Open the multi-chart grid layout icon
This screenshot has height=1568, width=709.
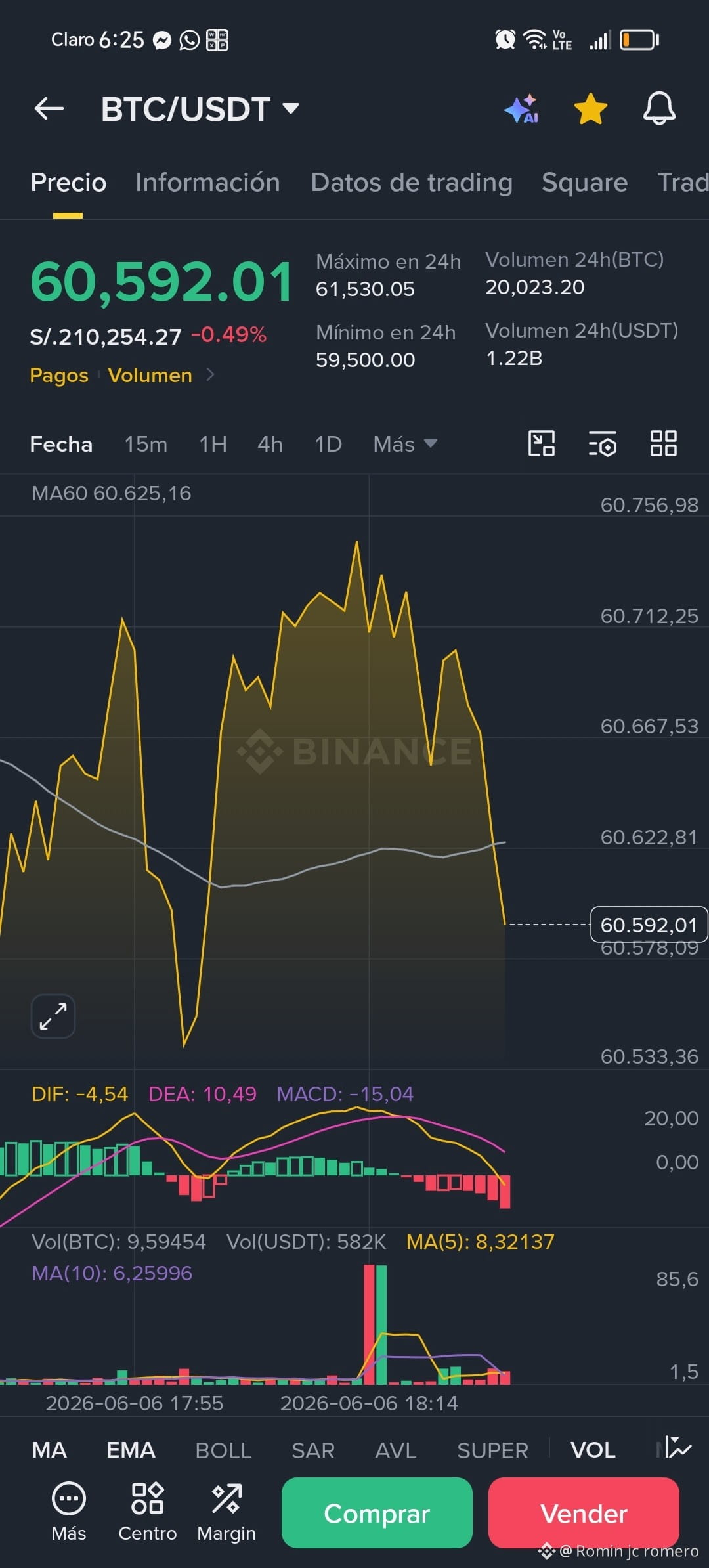pyautogui.click(x=663, y=443)
